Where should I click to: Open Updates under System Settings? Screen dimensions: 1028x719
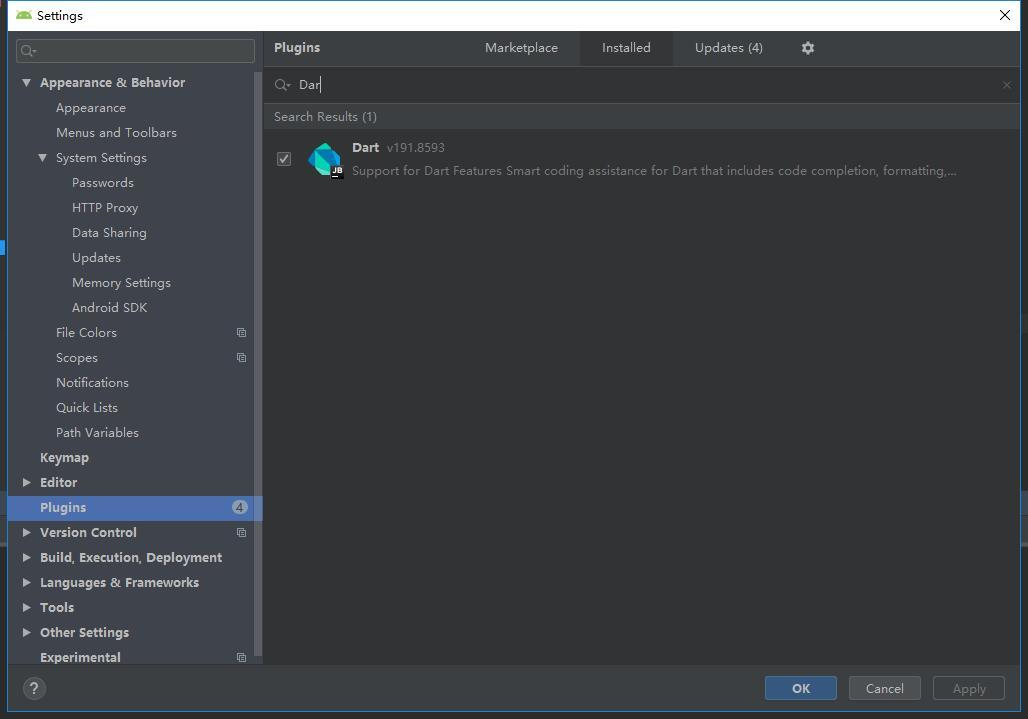(96, 258)
